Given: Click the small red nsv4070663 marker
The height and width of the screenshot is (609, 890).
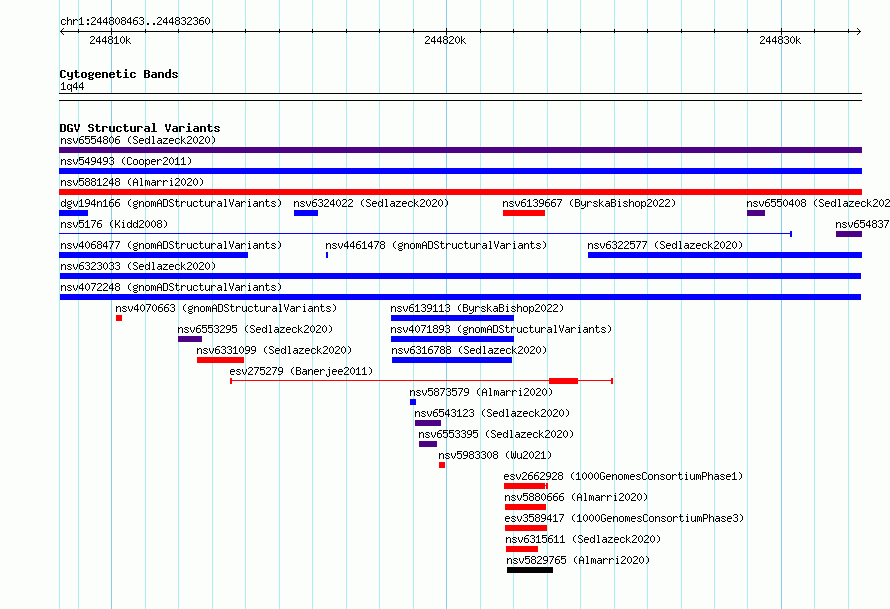Looking at the screenshot, I should click(x=119, y=318).
